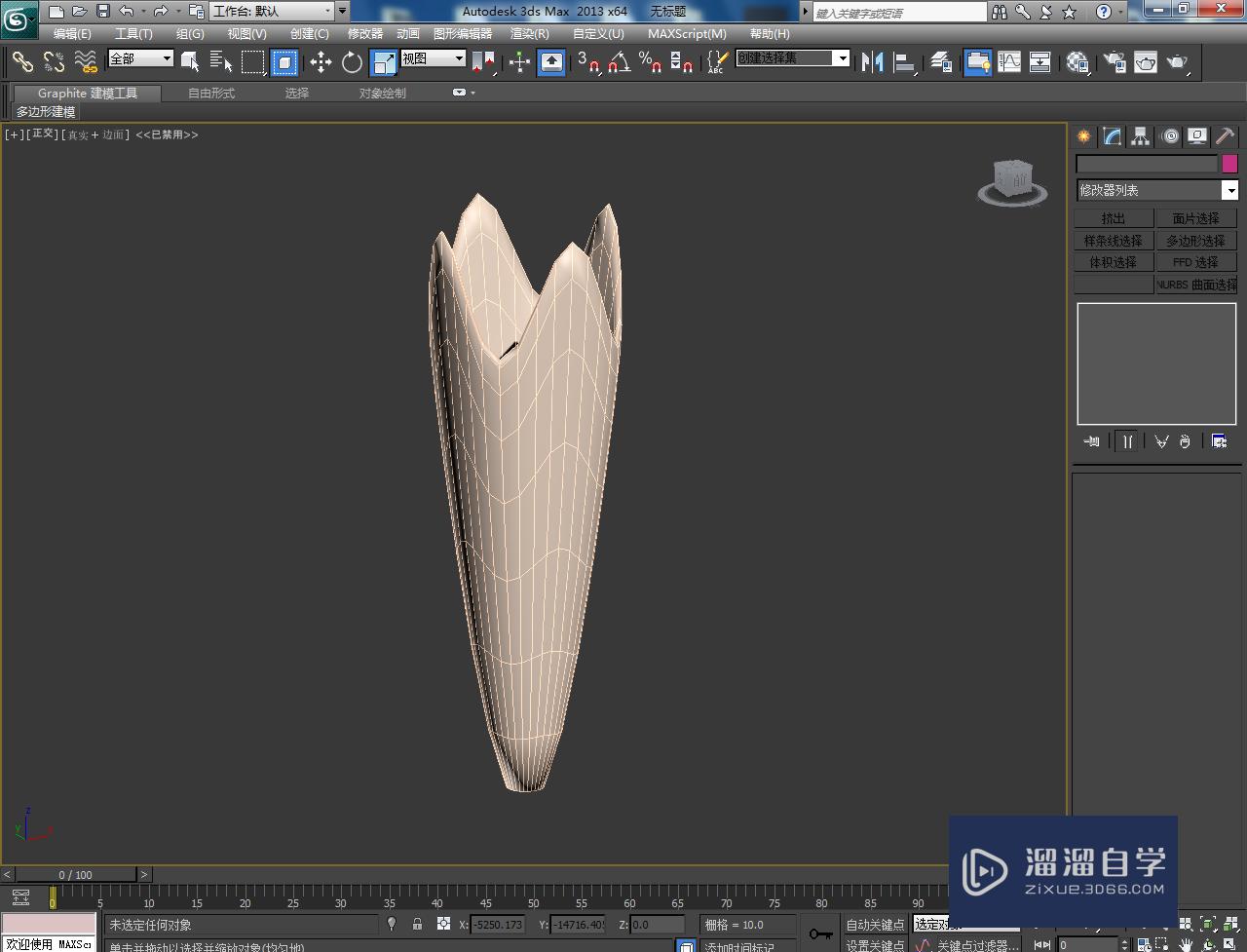Click the 样条线选择 modifier button
1247x952 pixels.
[x=1114, y=241]
